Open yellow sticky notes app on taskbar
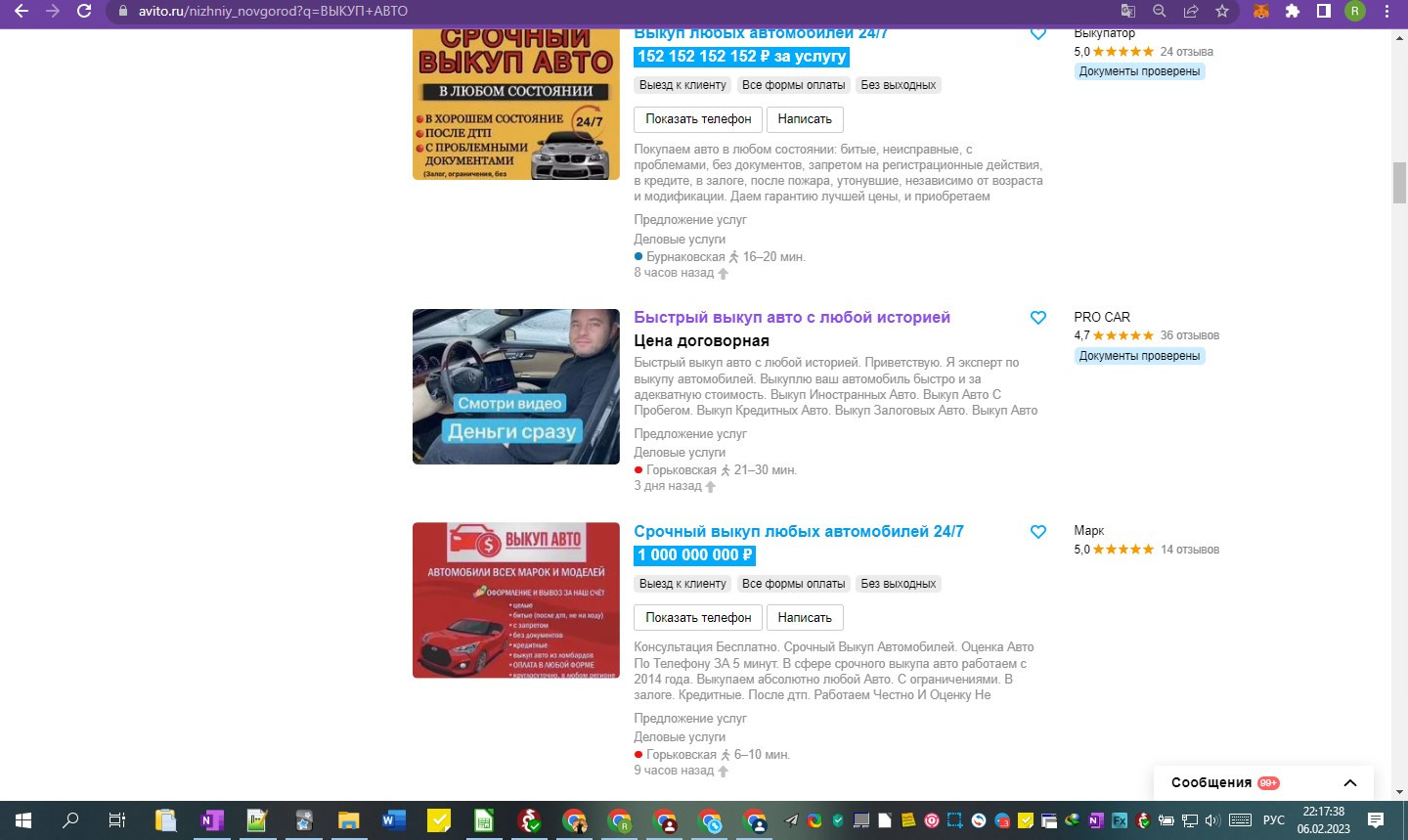 point(439,820)
